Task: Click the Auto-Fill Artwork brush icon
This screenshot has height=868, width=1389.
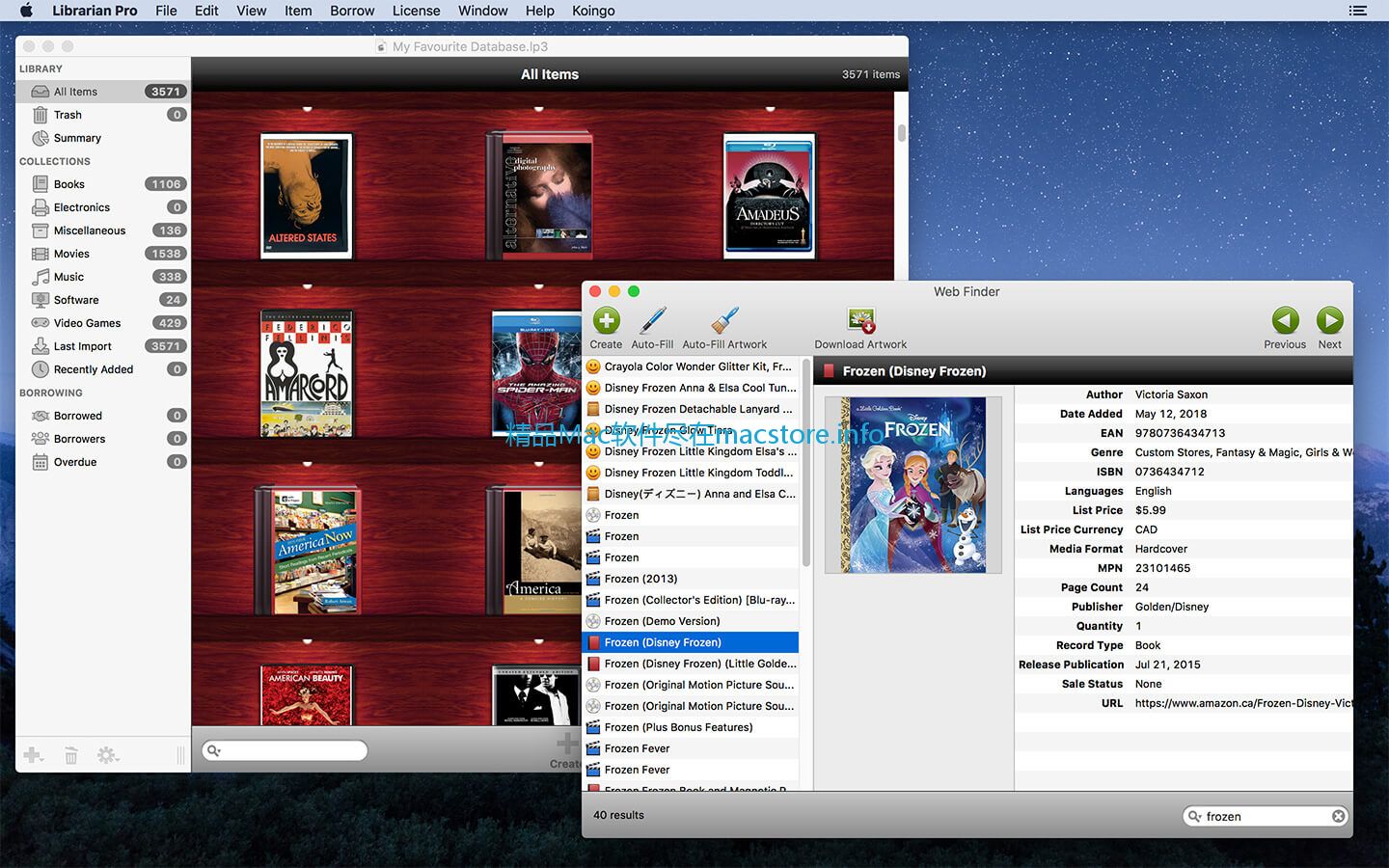Action: click(724, 320)
